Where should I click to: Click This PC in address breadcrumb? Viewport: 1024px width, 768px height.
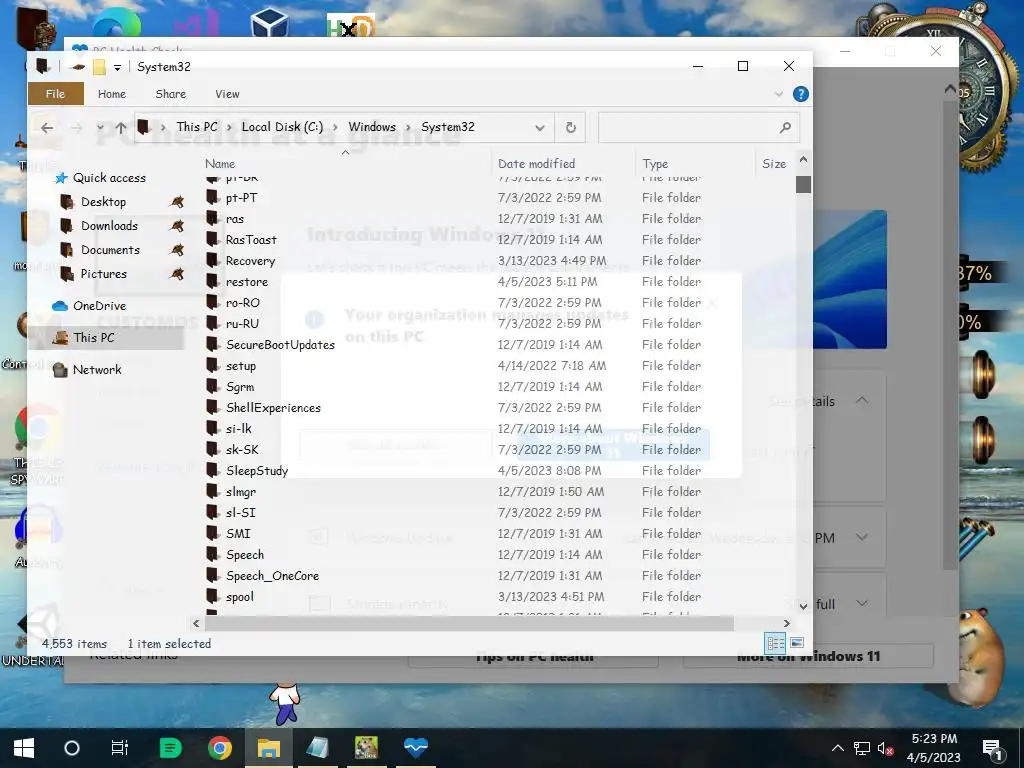pos(197,127)
